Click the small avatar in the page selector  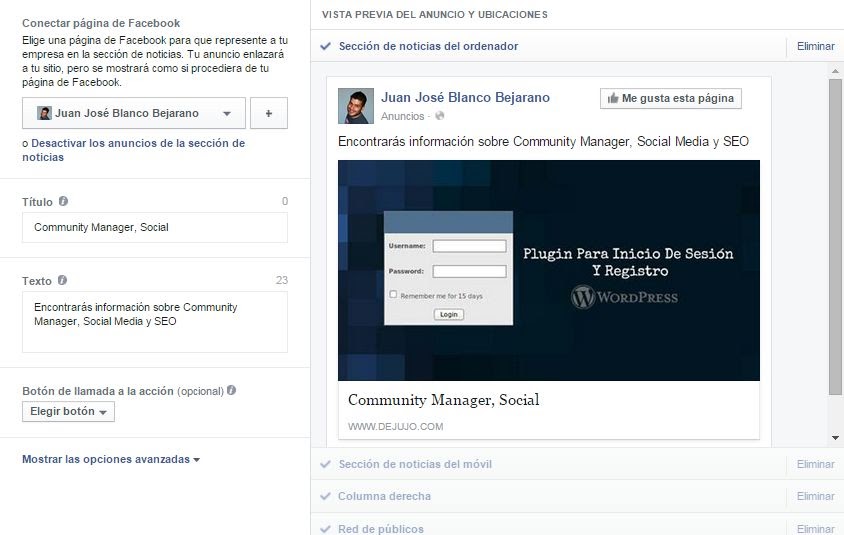tap(44, 113)
